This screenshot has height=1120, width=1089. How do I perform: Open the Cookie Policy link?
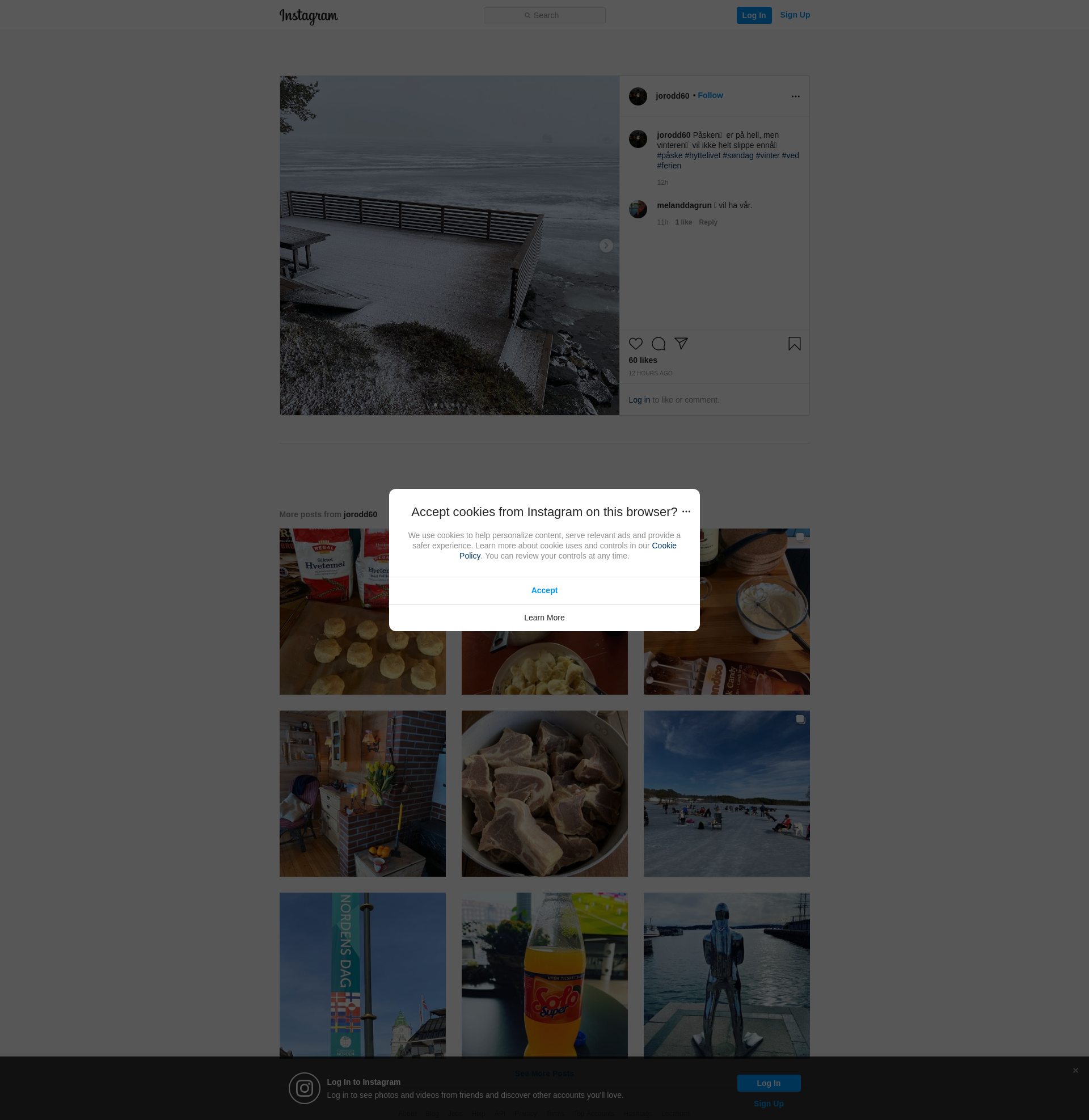tap(664, 546)
